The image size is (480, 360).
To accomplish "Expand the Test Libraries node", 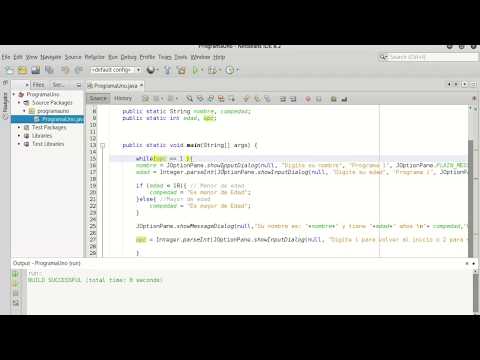I will click(19, 144).
